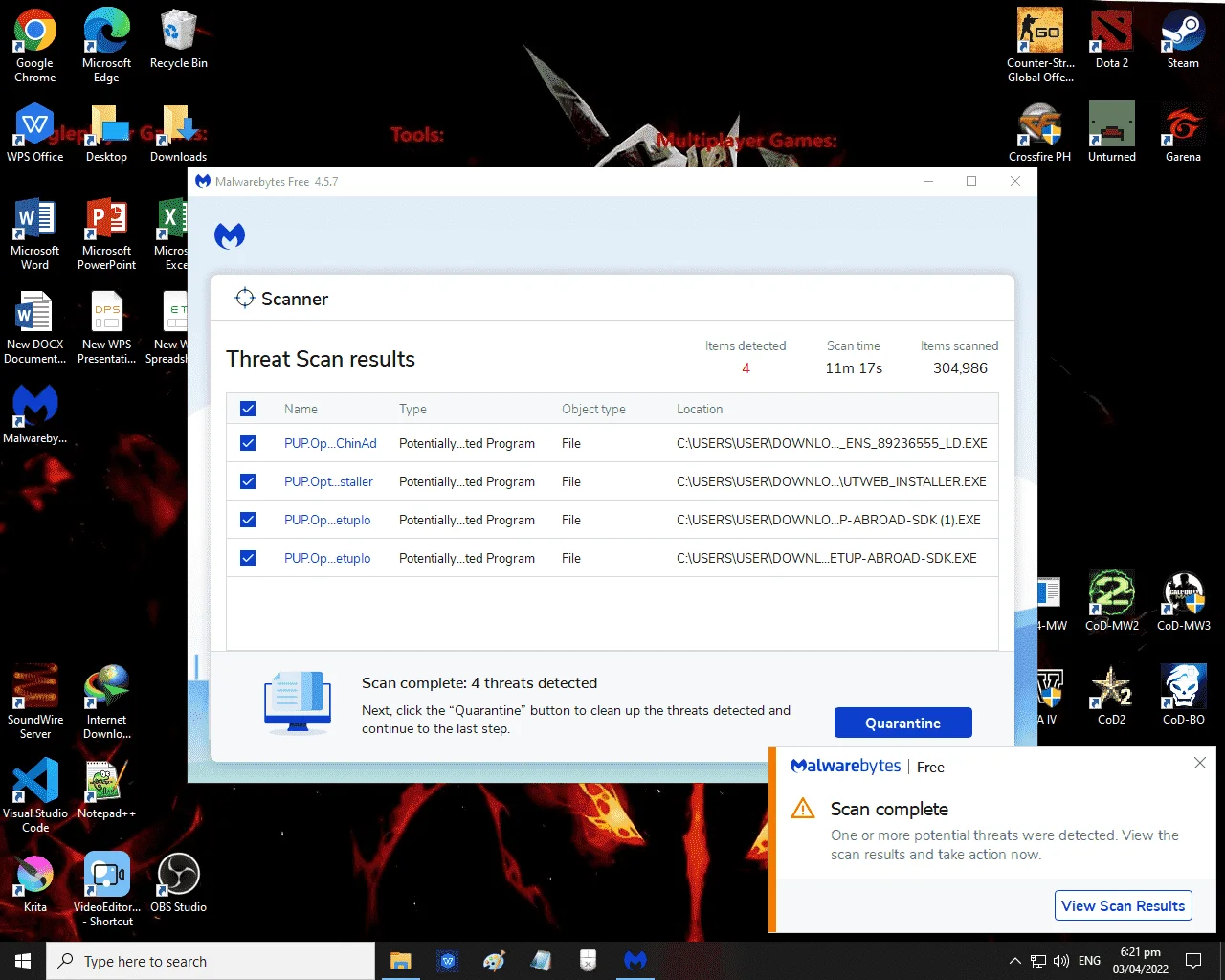Launch Counter-Strike Global Offensive shortcut
This screenshot has width=1225, height=980.
click(1040, 45)
